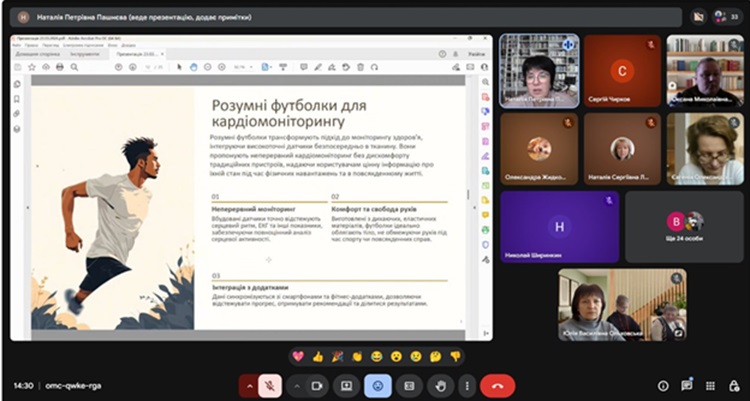Open the activities grid icon
The image size is (750, 401).
709,386
